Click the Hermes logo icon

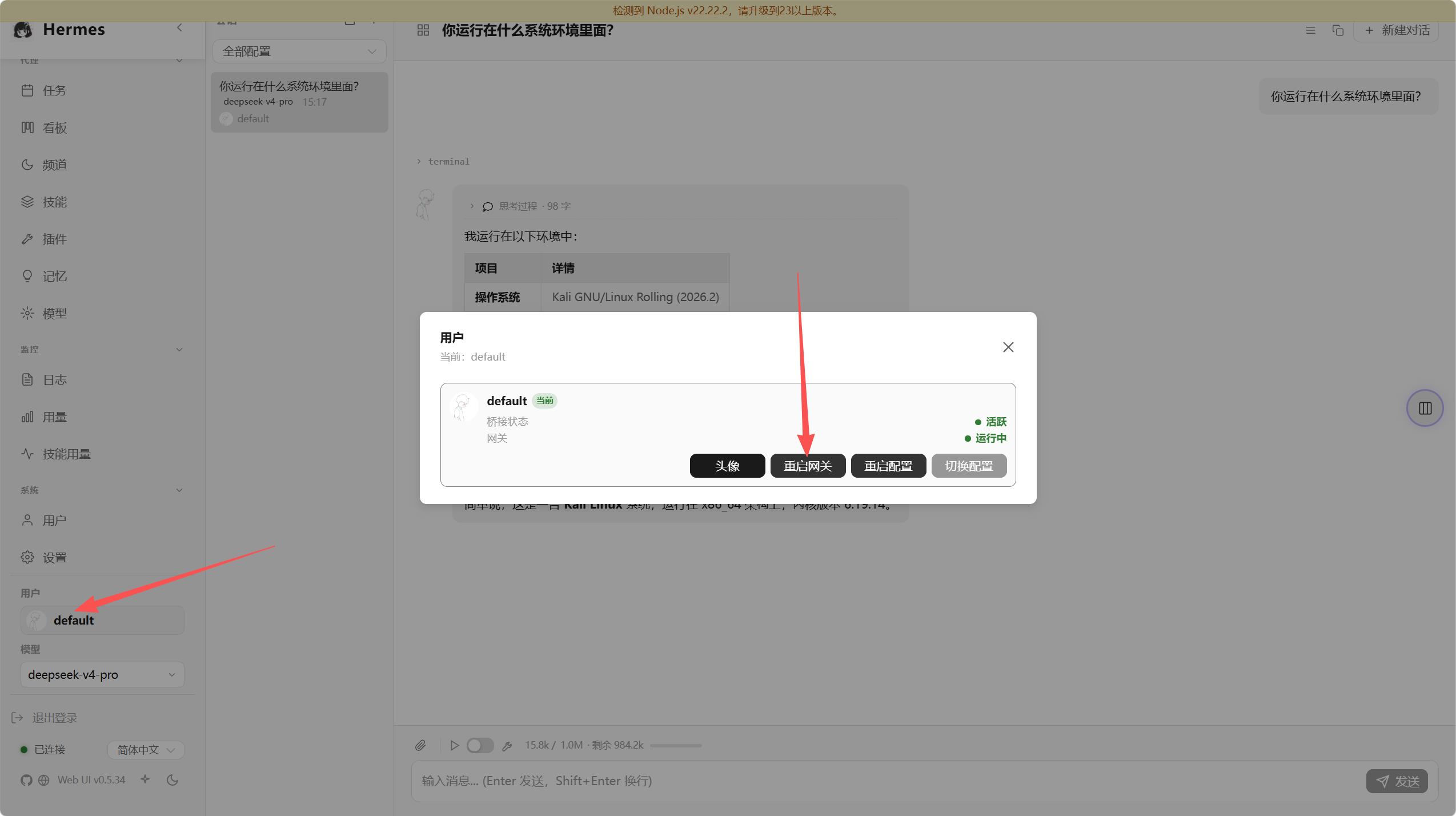tap(23, 30)
